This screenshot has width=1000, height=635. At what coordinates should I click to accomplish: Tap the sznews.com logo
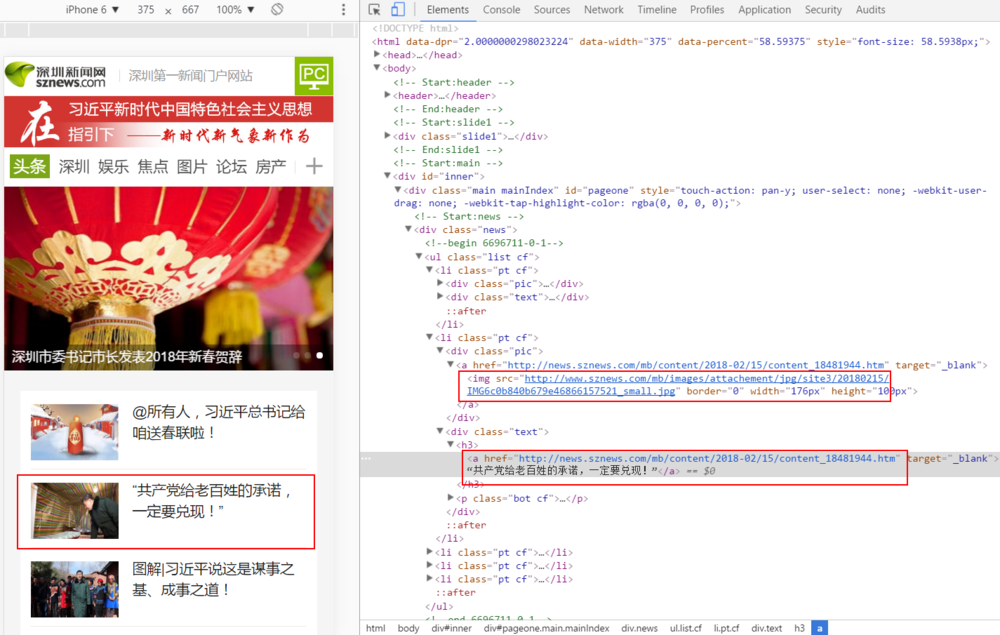tap(56, 76)
